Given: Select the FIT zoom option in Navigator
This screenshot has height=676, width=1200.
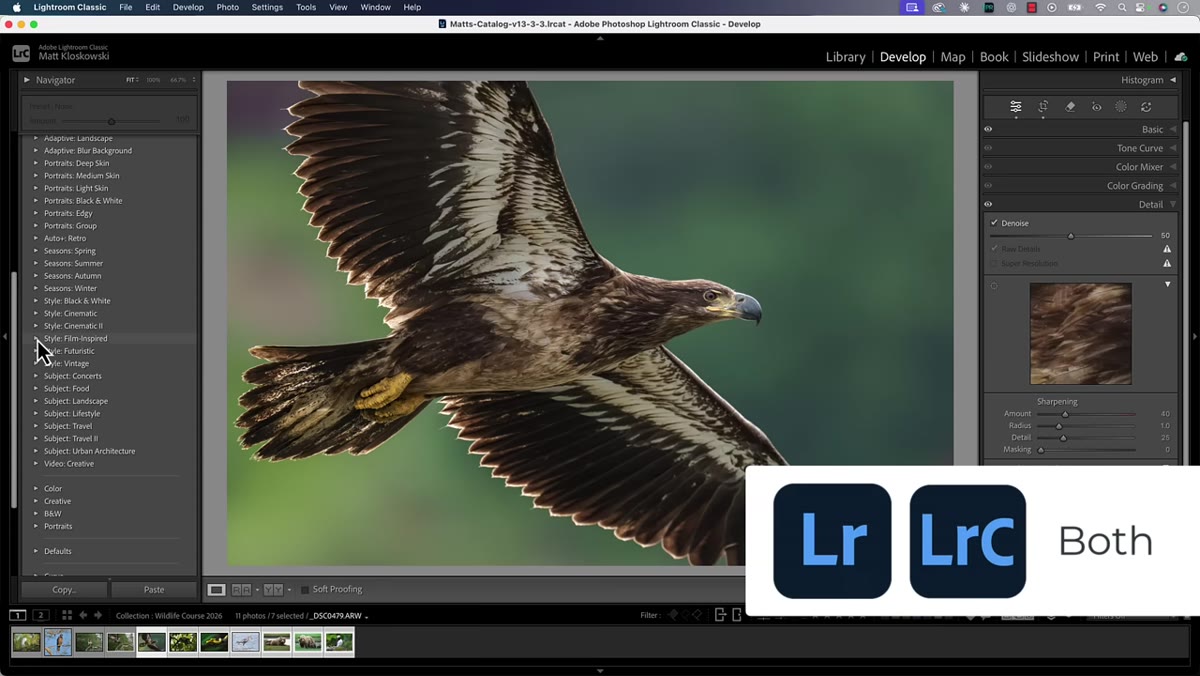Looking at the screenshot, I should point(131,80).
